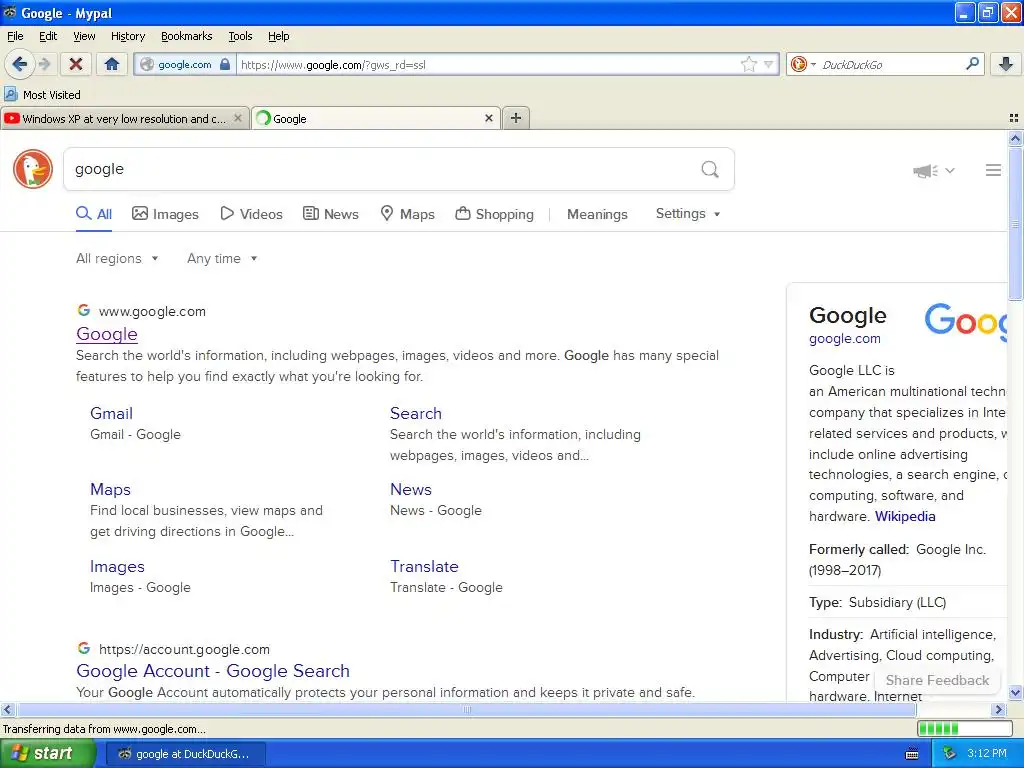
Task: Click the page loading progress bar
Action: 965,728
